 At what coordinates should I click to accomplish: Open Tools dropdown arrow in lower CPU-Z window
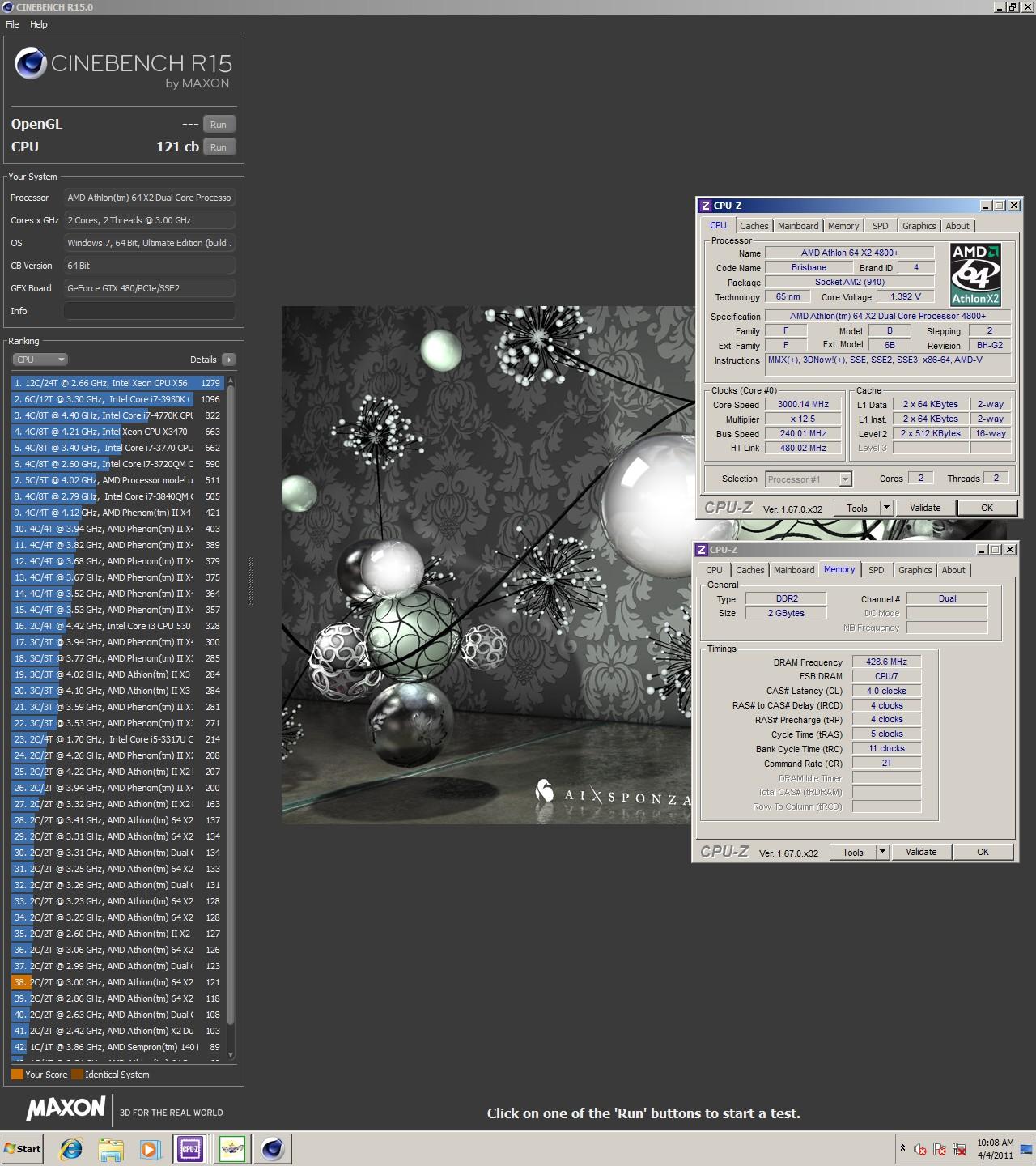click(882, 852)
